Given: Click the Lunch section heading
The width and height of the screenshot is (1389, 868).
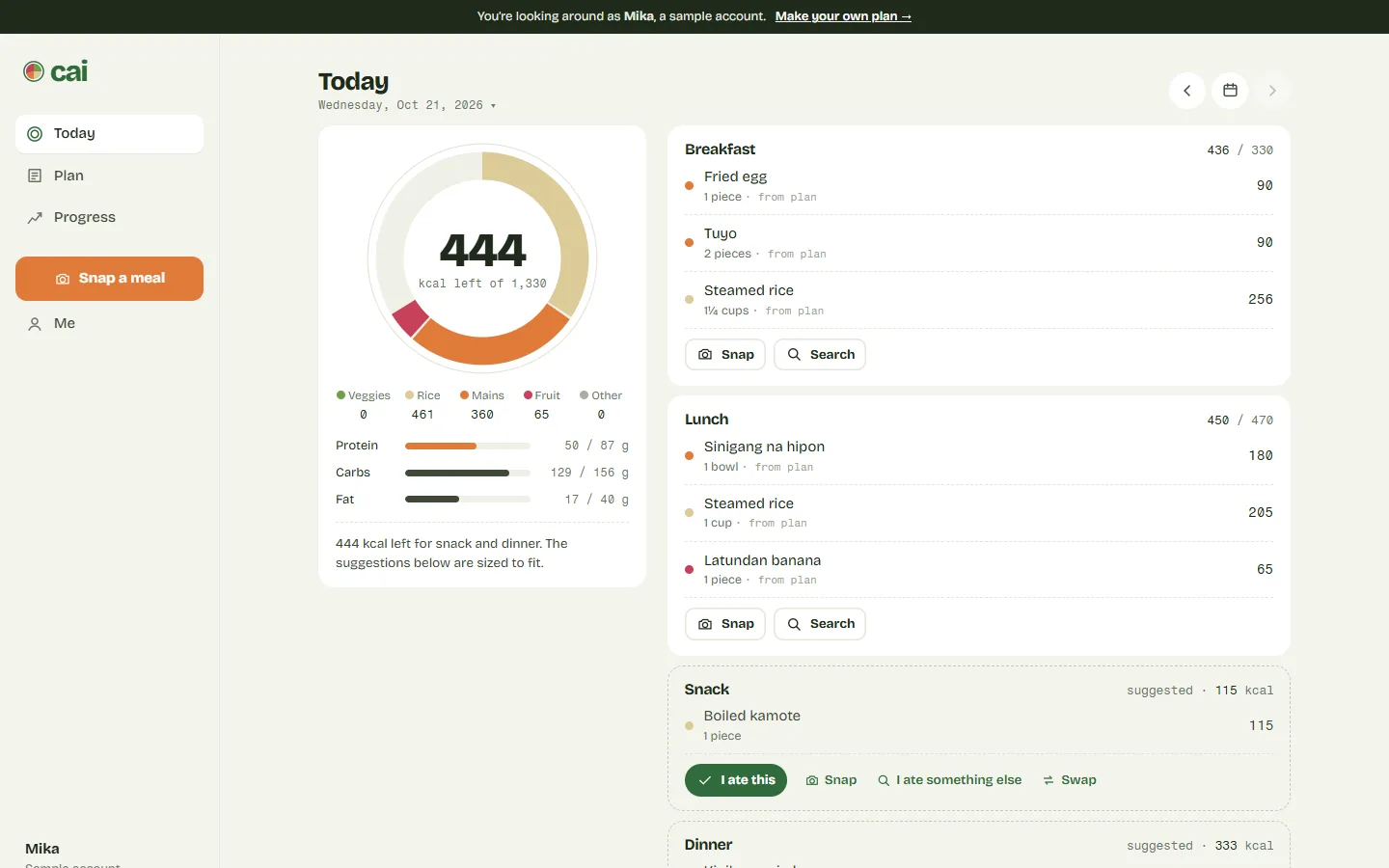Looking at the screenshot, I should (706, 420).
